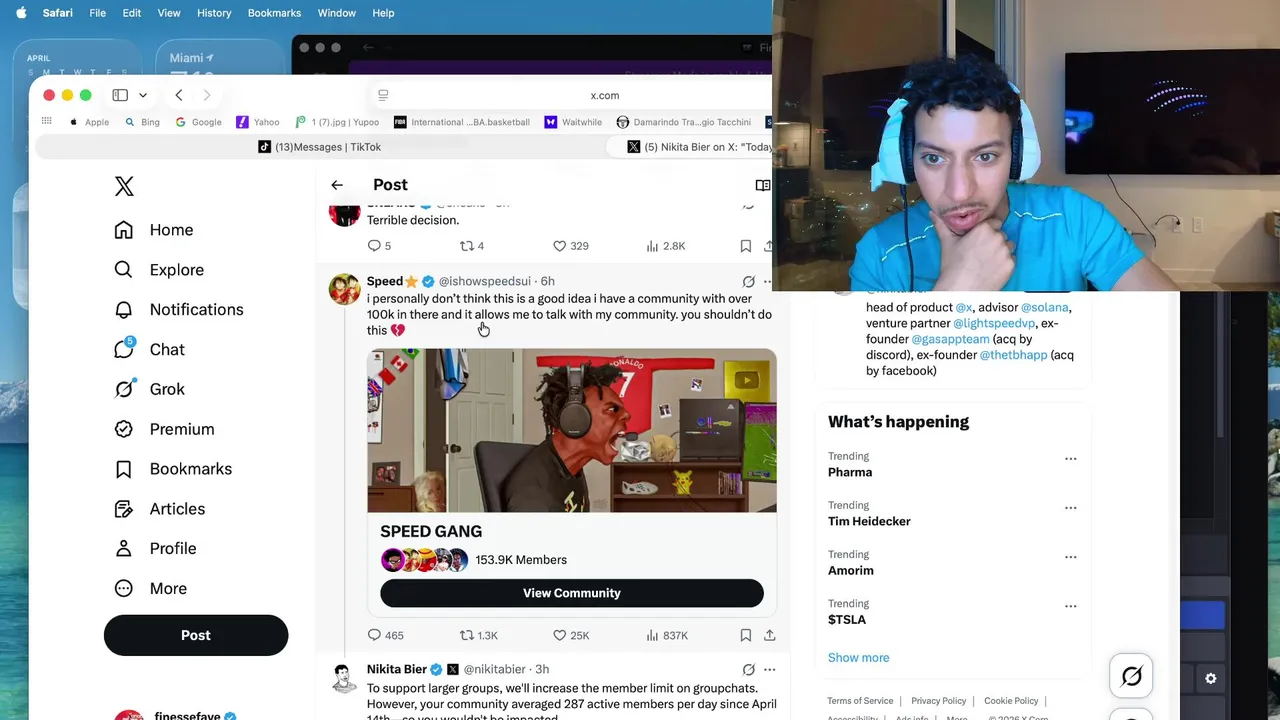This screenshot has width=1280, height=720.
Task: Open History menu in menu bar
Action: pos(214,13)
